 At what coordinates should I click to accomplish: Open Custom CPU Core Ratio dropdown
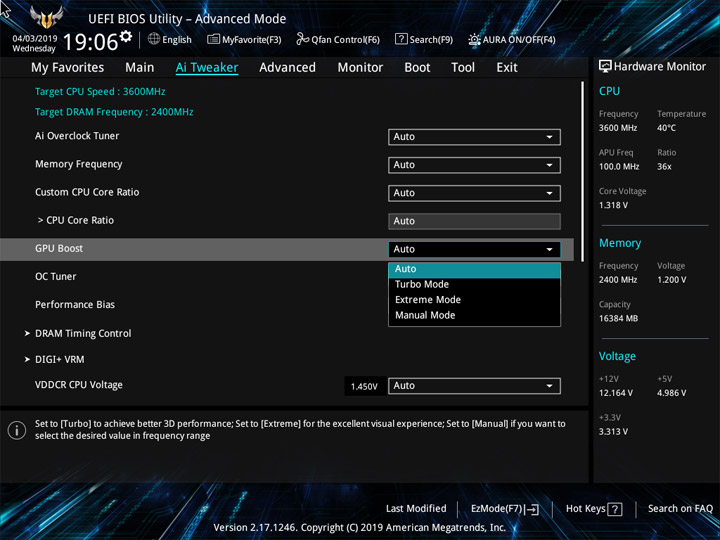(x=474, y=193)
